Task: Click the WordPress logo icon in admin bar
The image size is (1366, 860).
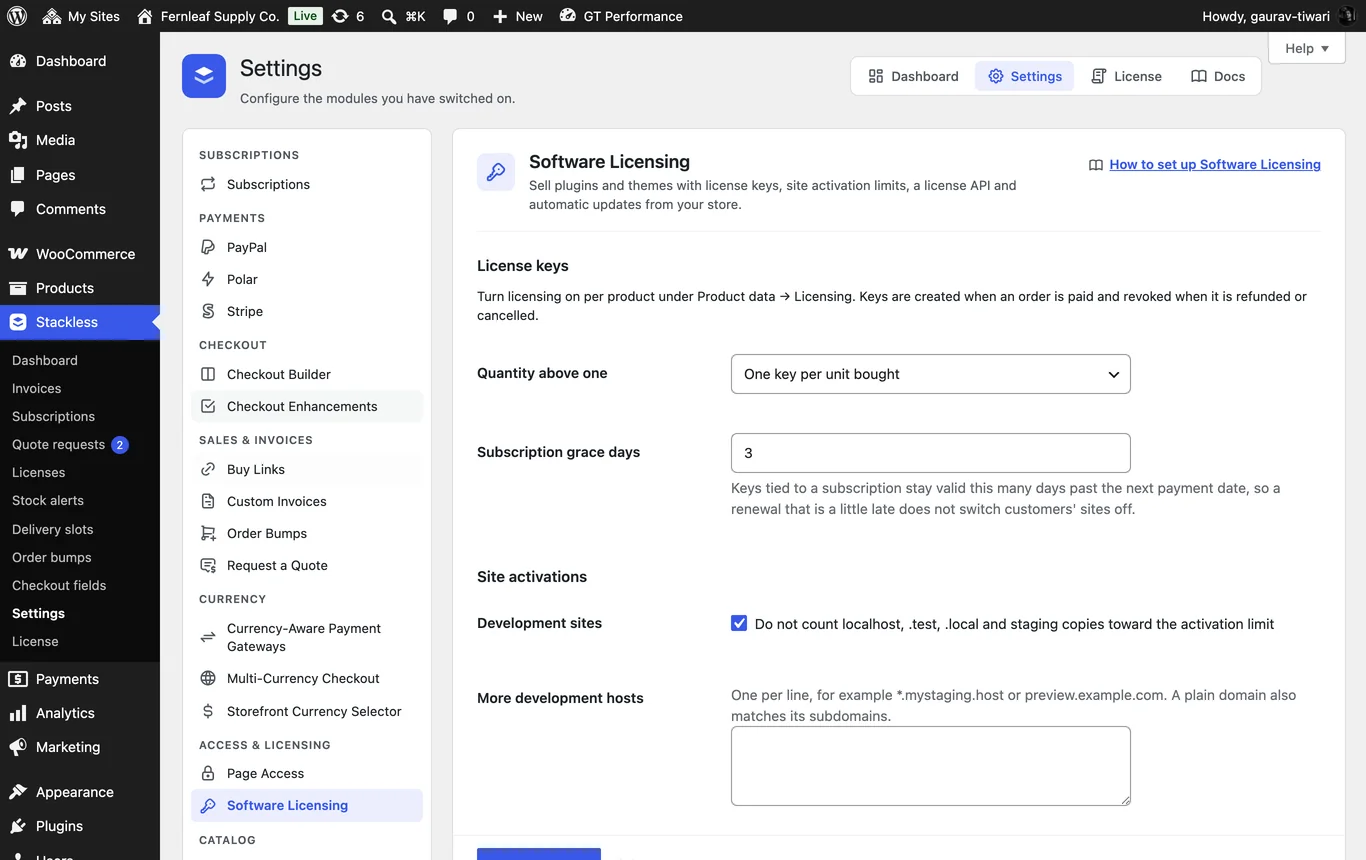Action: click(16, 16)
